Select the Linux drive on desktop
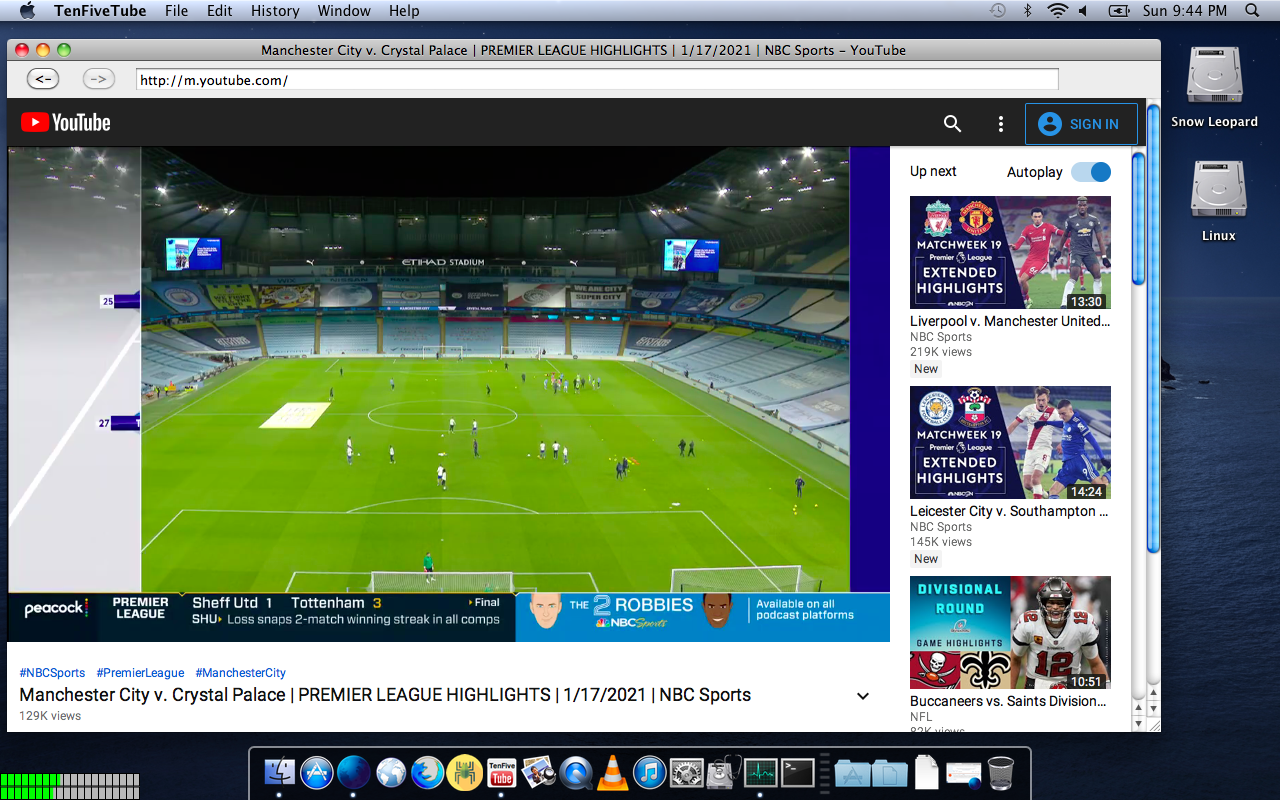Viewport: 1280px width, 800px height. (x=1219, y=202)
